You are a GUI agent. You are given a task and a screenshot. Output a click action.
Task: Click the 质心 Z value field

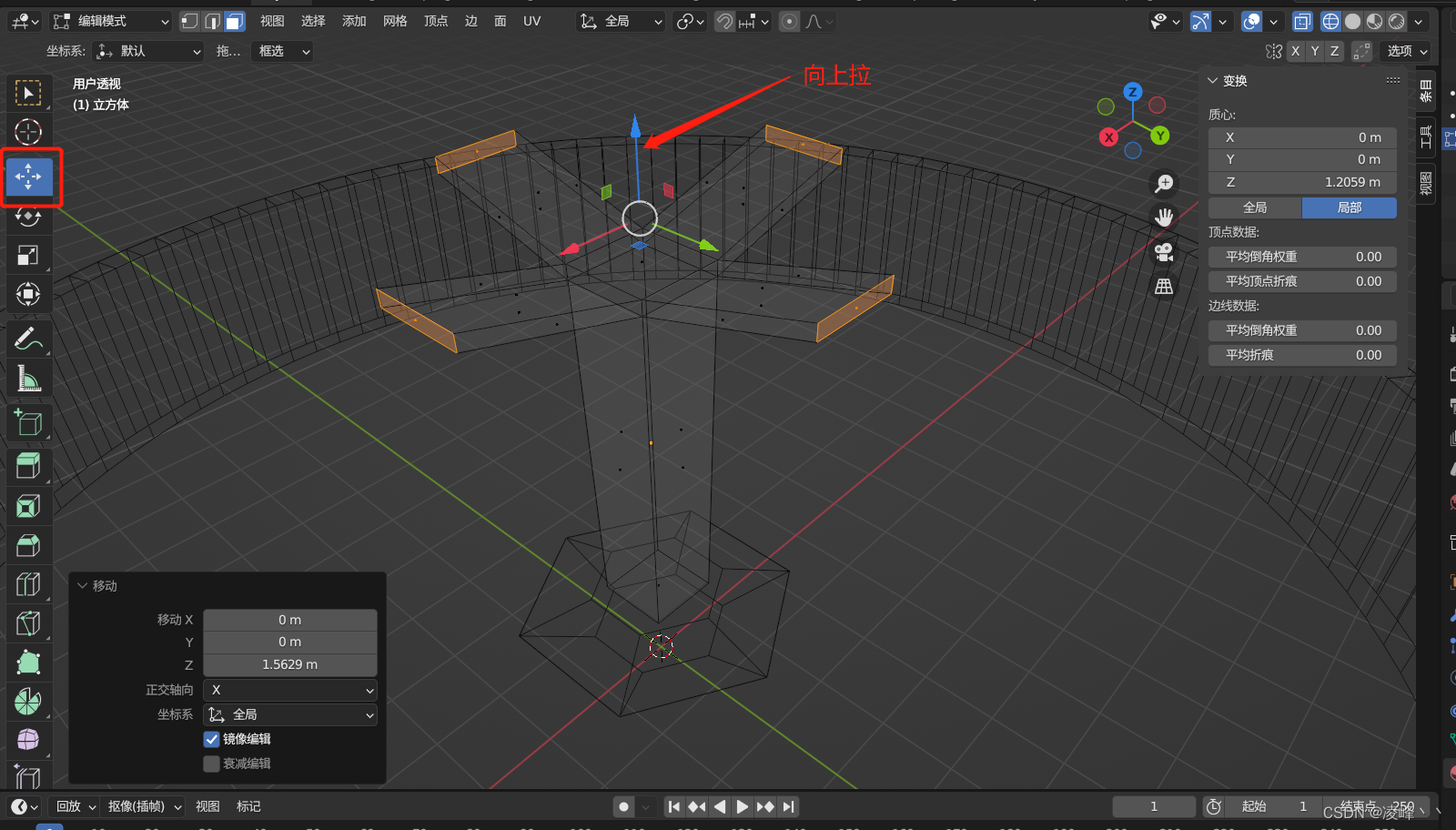1302,182
